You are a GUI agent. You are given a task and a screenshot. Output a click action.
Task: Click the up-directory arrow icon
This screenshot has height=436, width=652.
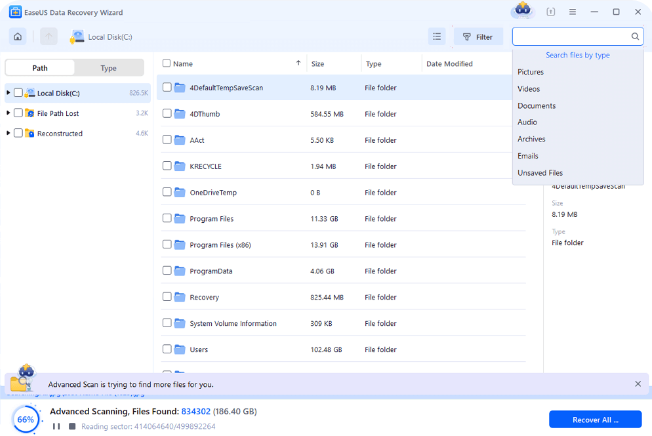click(x=48, y=37)
